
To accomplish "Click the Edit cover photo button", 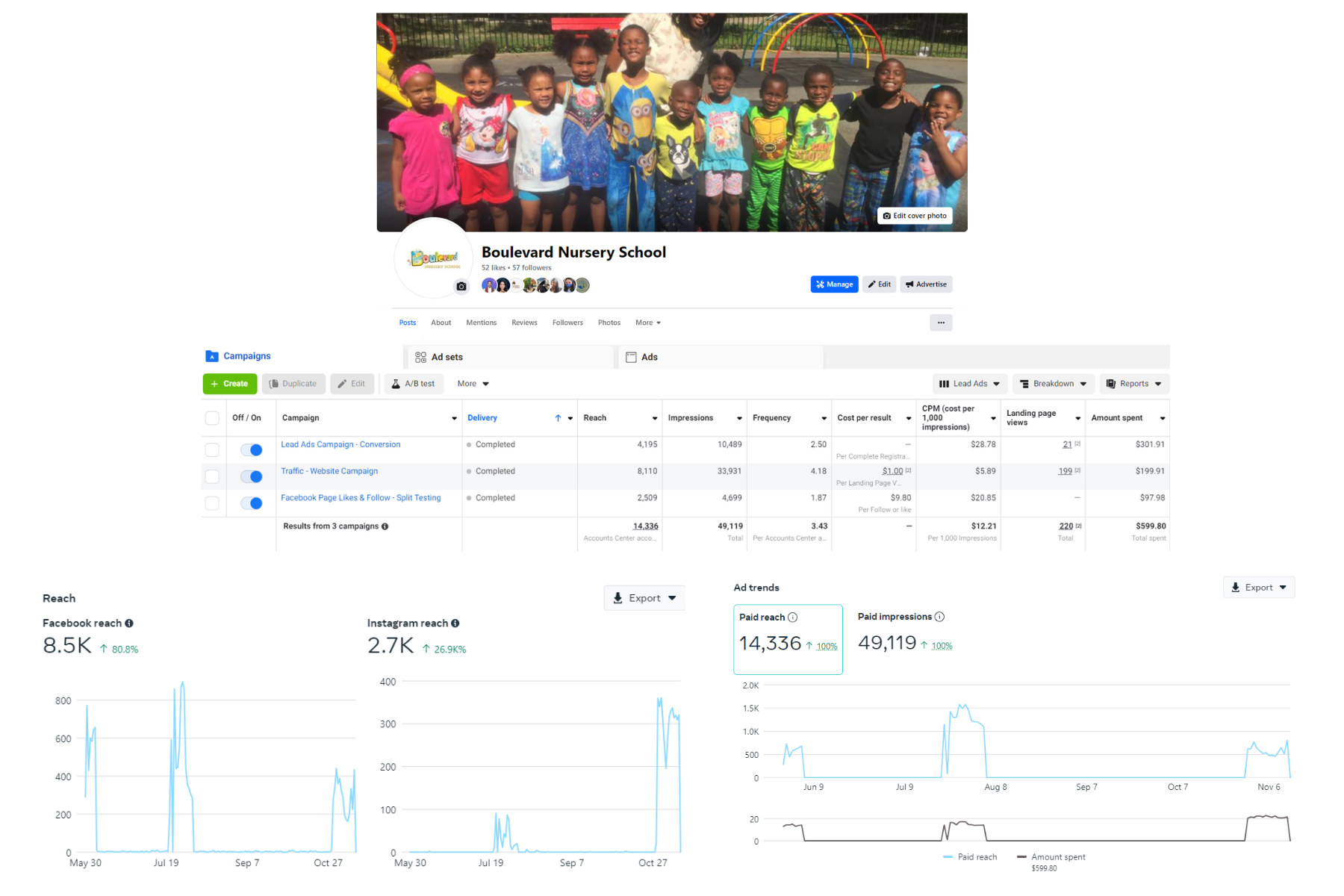I will tap(915, 216).
